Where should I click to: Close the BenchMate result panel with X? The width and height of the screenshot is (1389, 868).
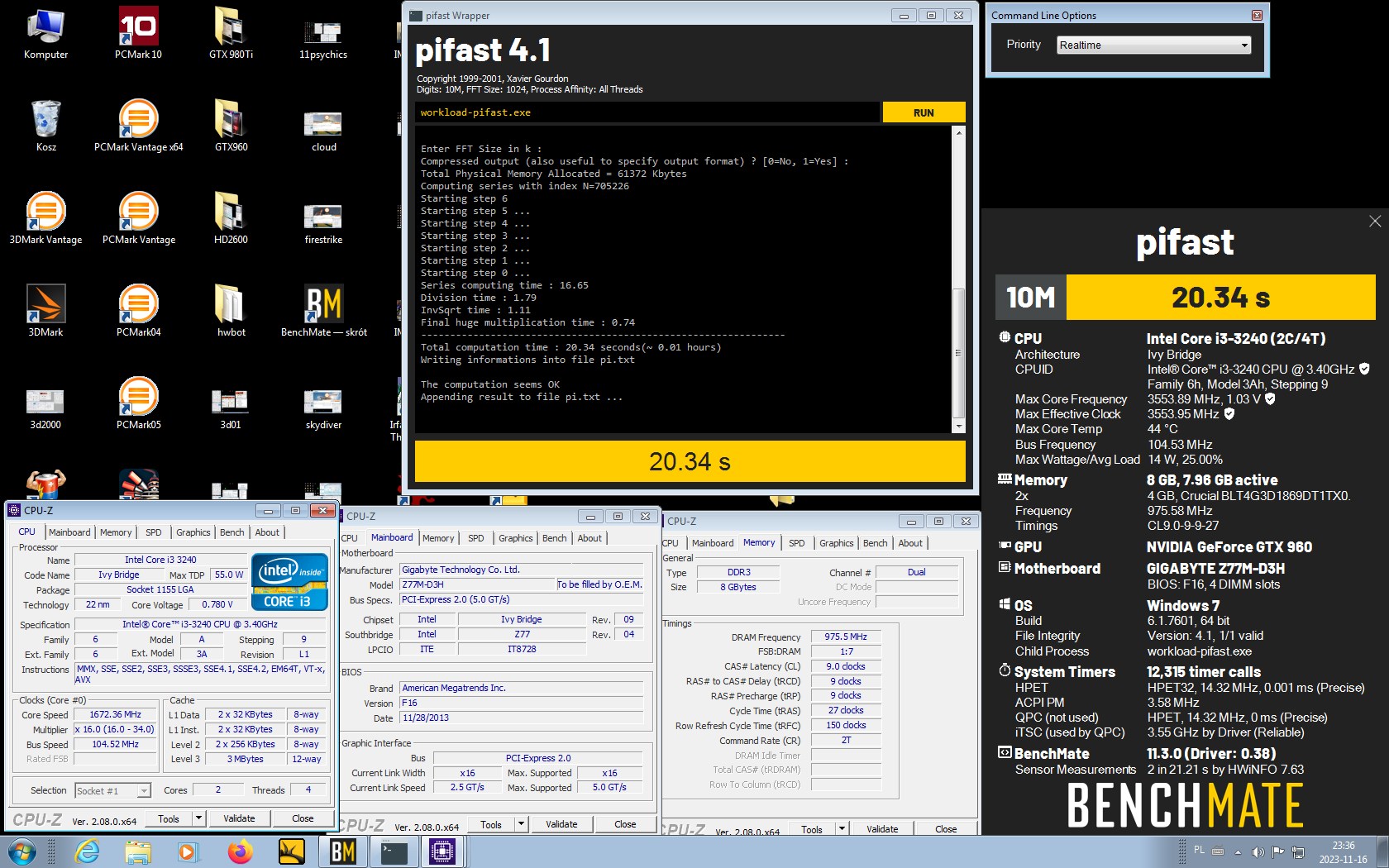[x=1375, y=221]
